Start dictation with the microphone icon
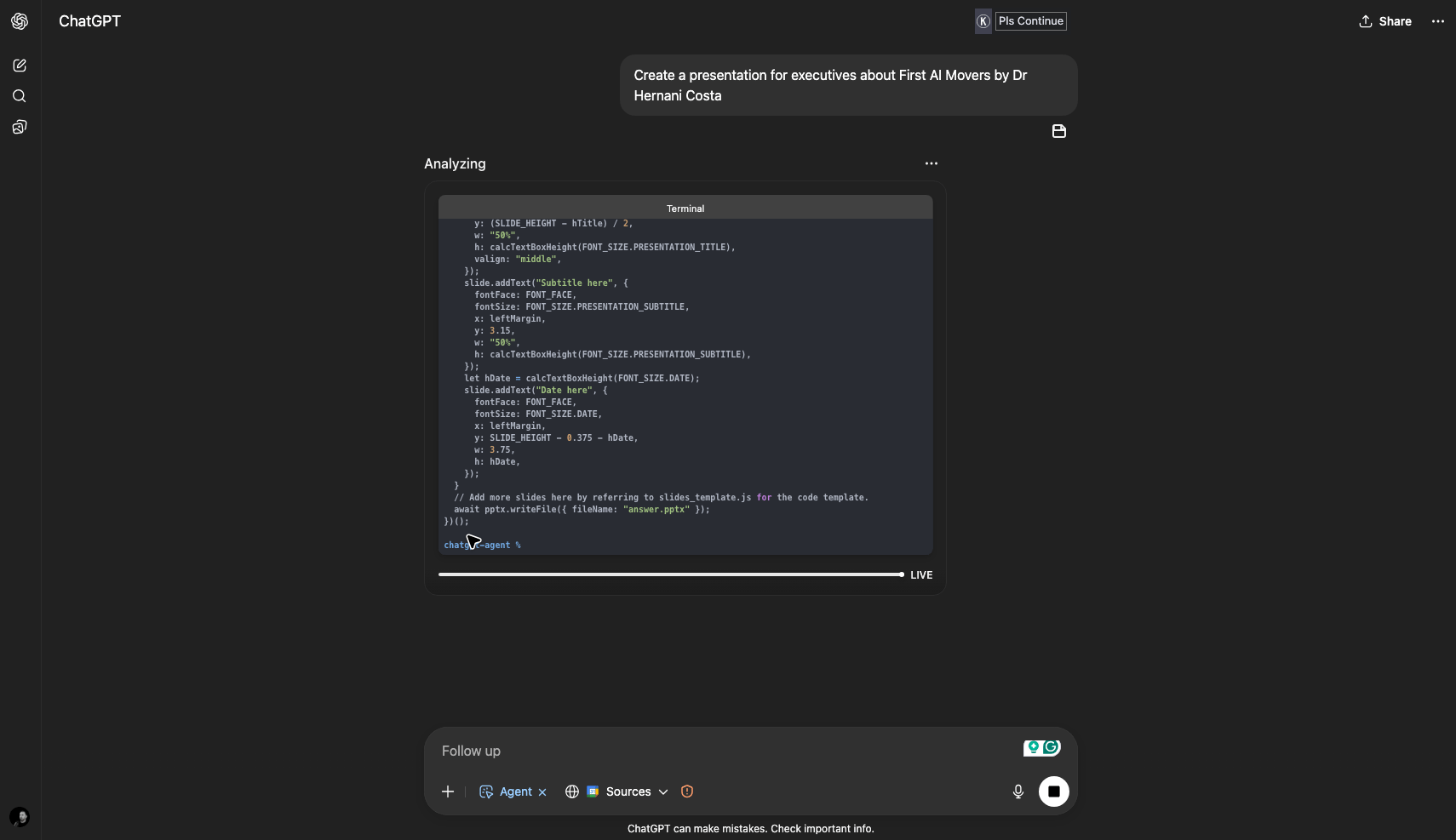The height and width of the screenshot is (840, 1456). point(1018,791)
